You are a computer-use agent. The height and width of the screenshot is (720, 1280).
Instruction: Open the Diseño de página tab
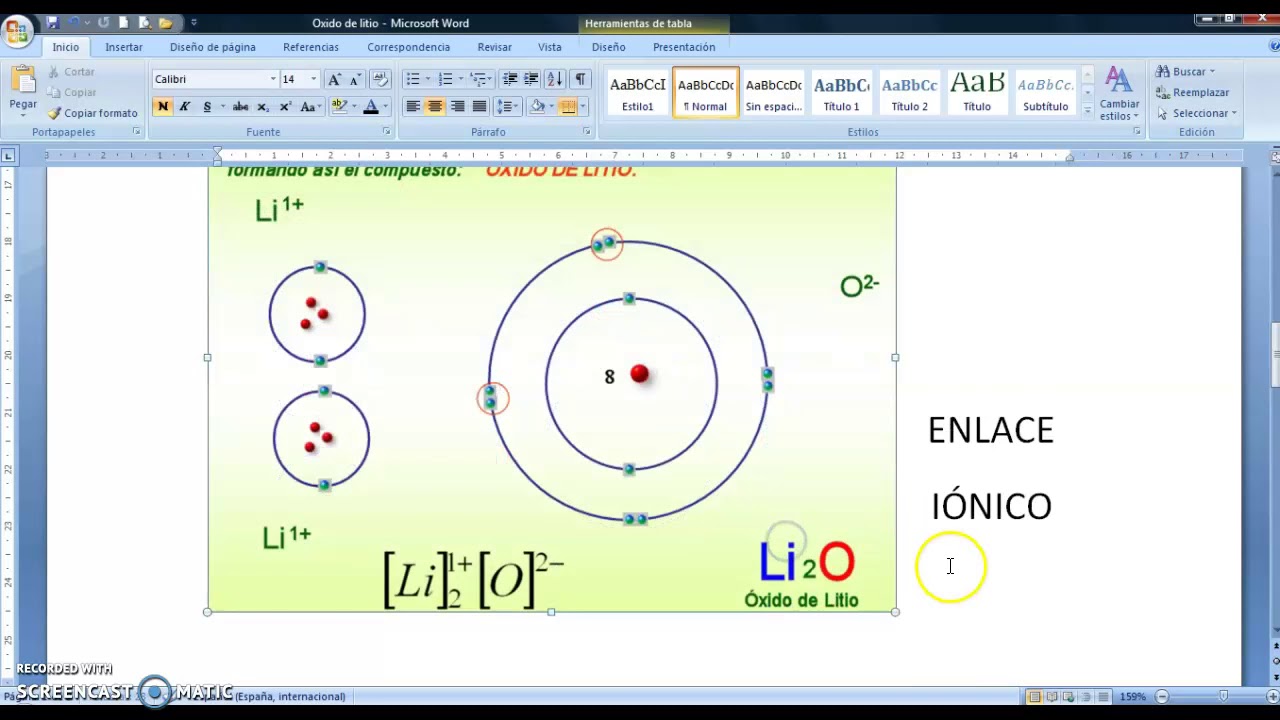[x=213, y=47]
